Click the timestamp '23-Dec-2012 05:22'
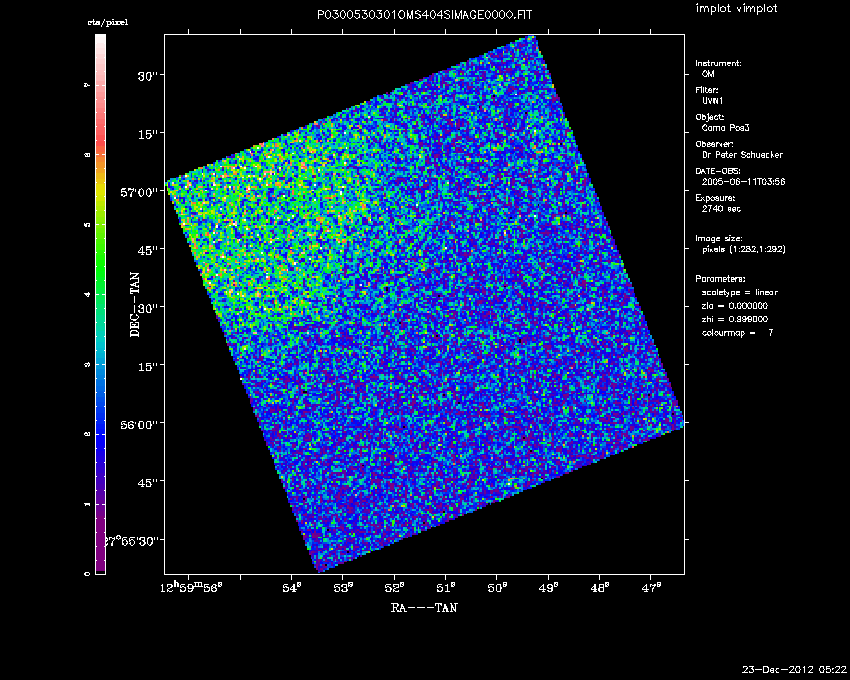 pyautogui.click(x=794, y=670)
